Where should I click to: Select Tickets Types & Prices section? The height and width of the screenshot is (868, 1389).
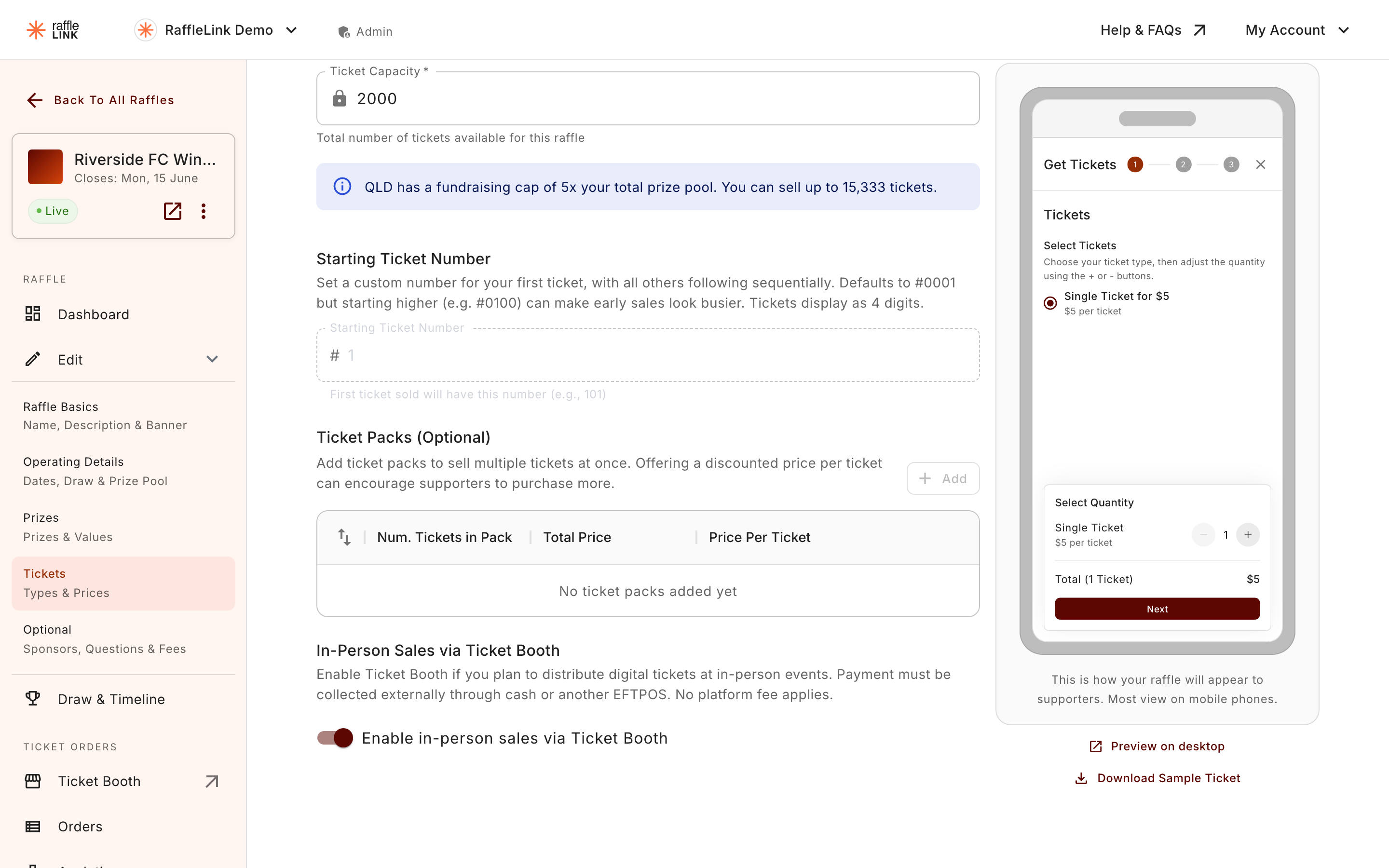[x=123, y=583]
